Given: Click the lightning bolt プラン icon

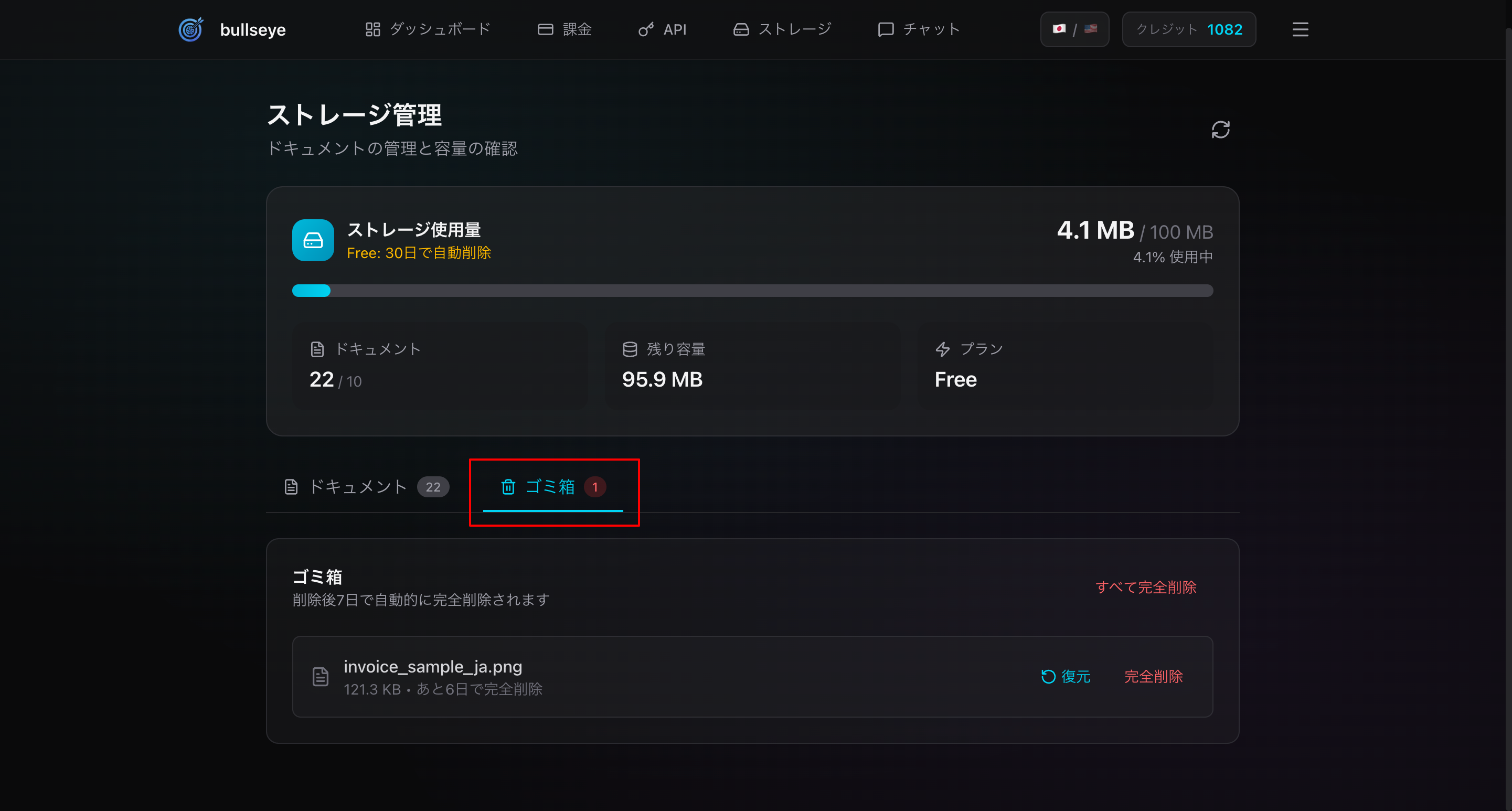Looking at the screenshot, I should pyautogui.click(x=943, y=349).
